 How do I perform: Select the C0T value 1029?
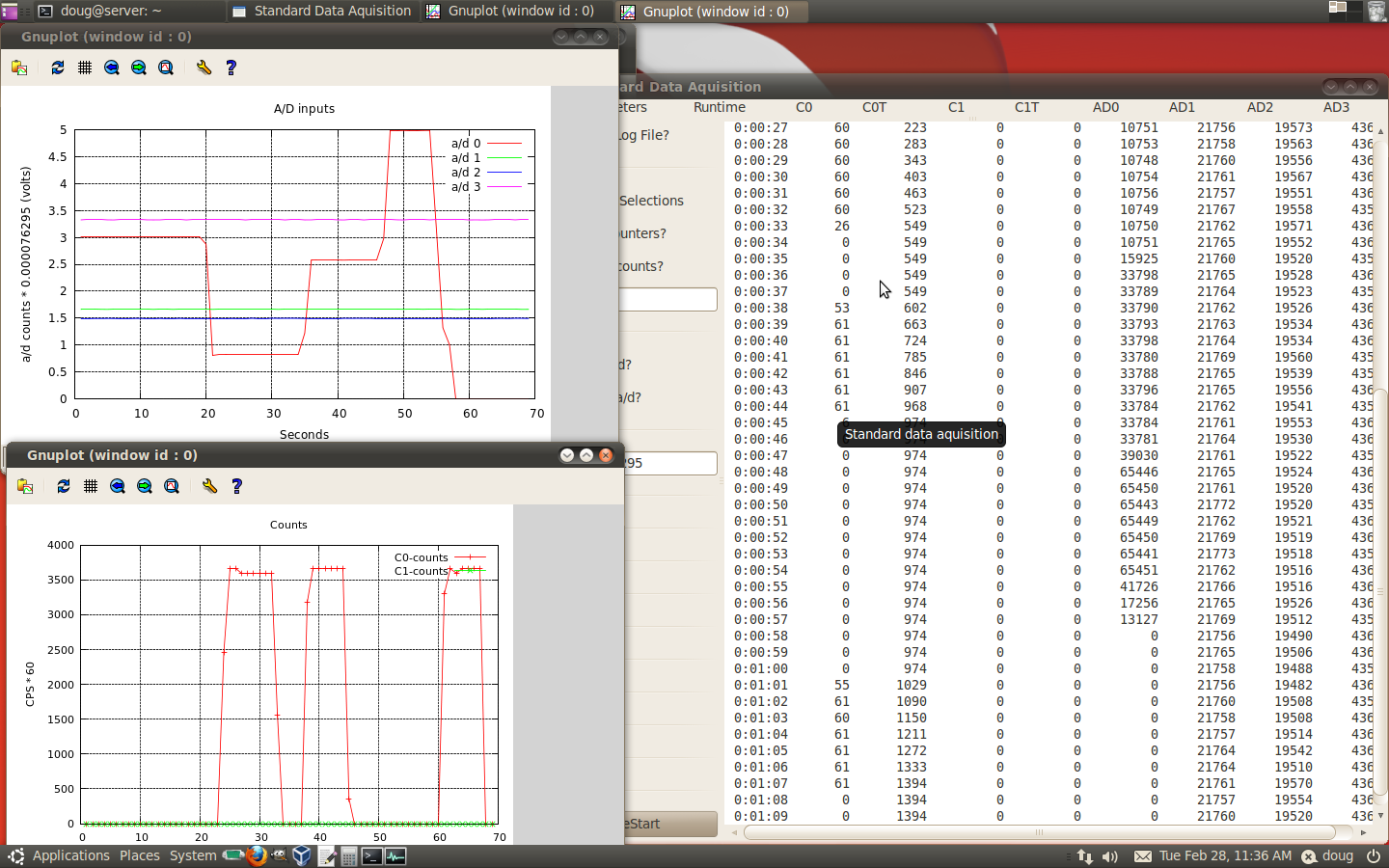912,685
